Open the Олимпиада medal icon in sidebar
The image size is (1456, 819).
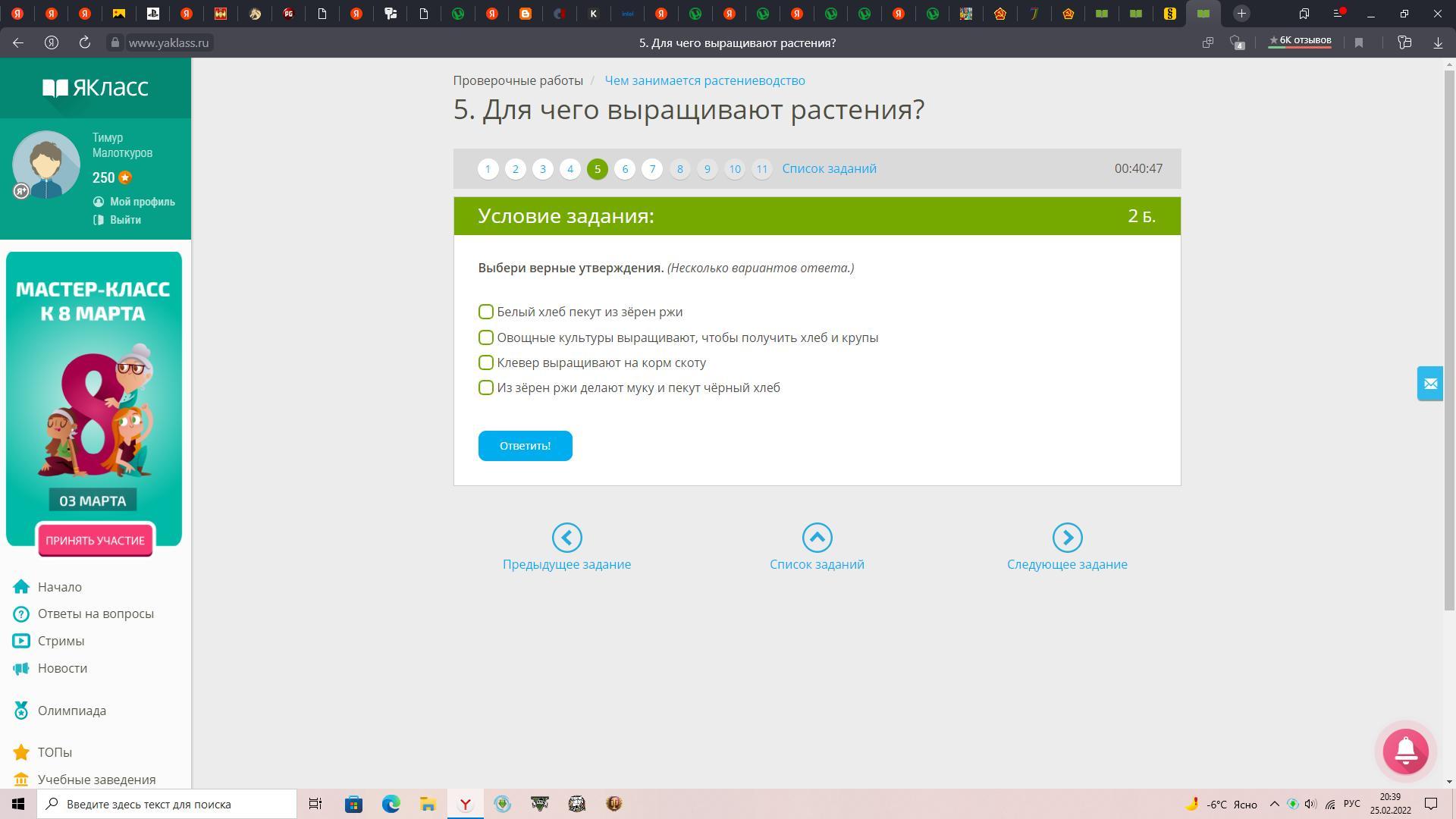click(x=21, y=711)
